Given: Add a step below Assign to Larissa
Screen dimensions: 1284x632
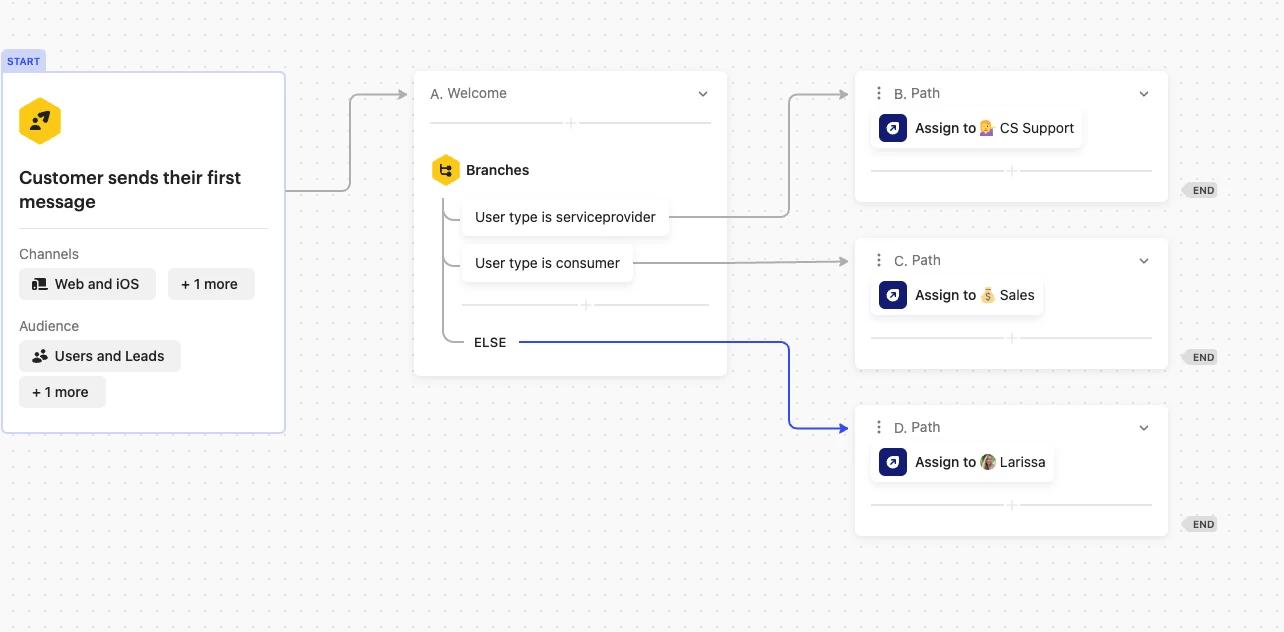Looking at the screenshot, I should click(1011, 505).
